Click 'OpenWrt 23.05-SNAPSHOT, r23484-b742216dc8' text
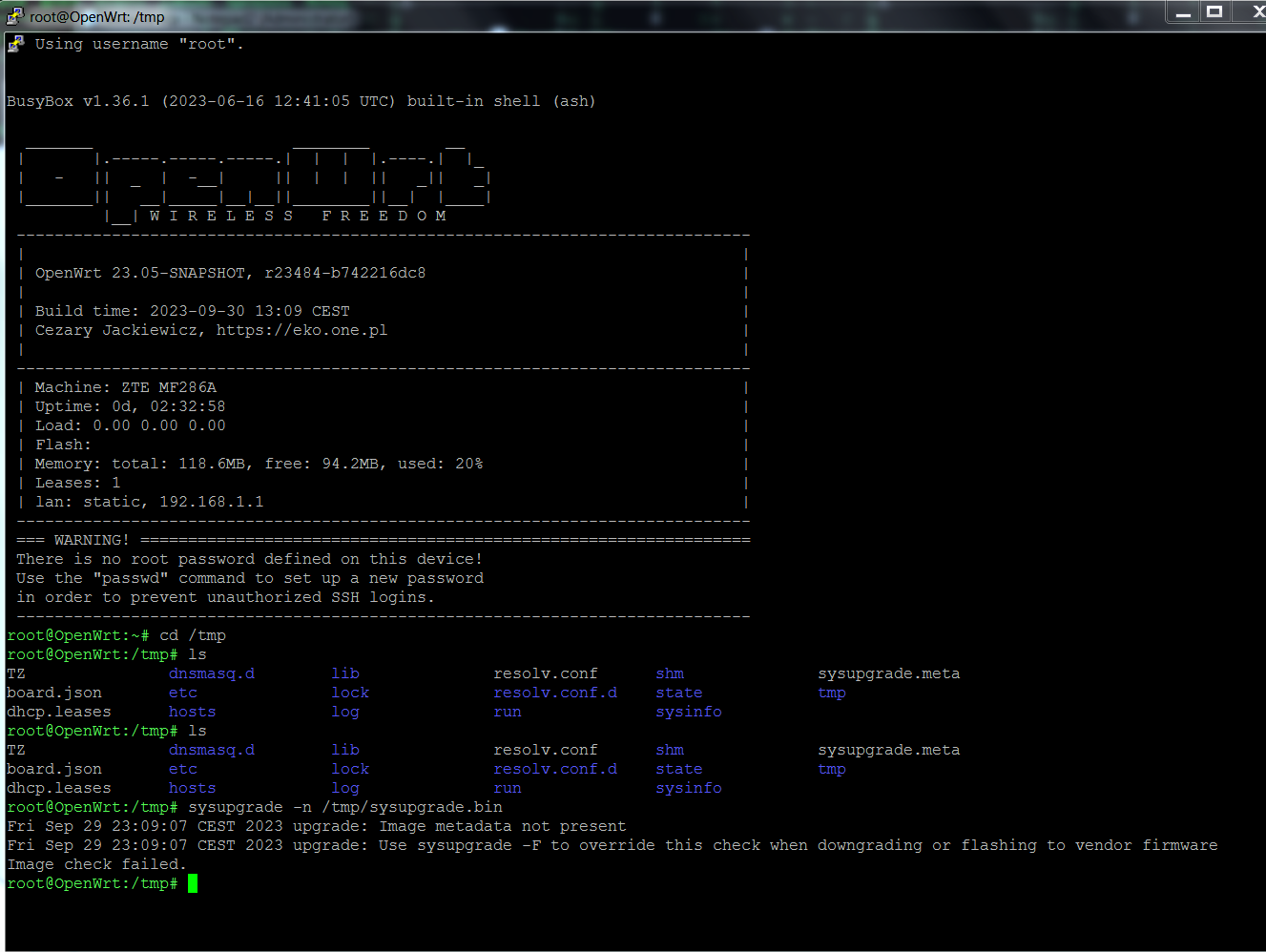This screenshot has height=952, width=1266. 230,273
